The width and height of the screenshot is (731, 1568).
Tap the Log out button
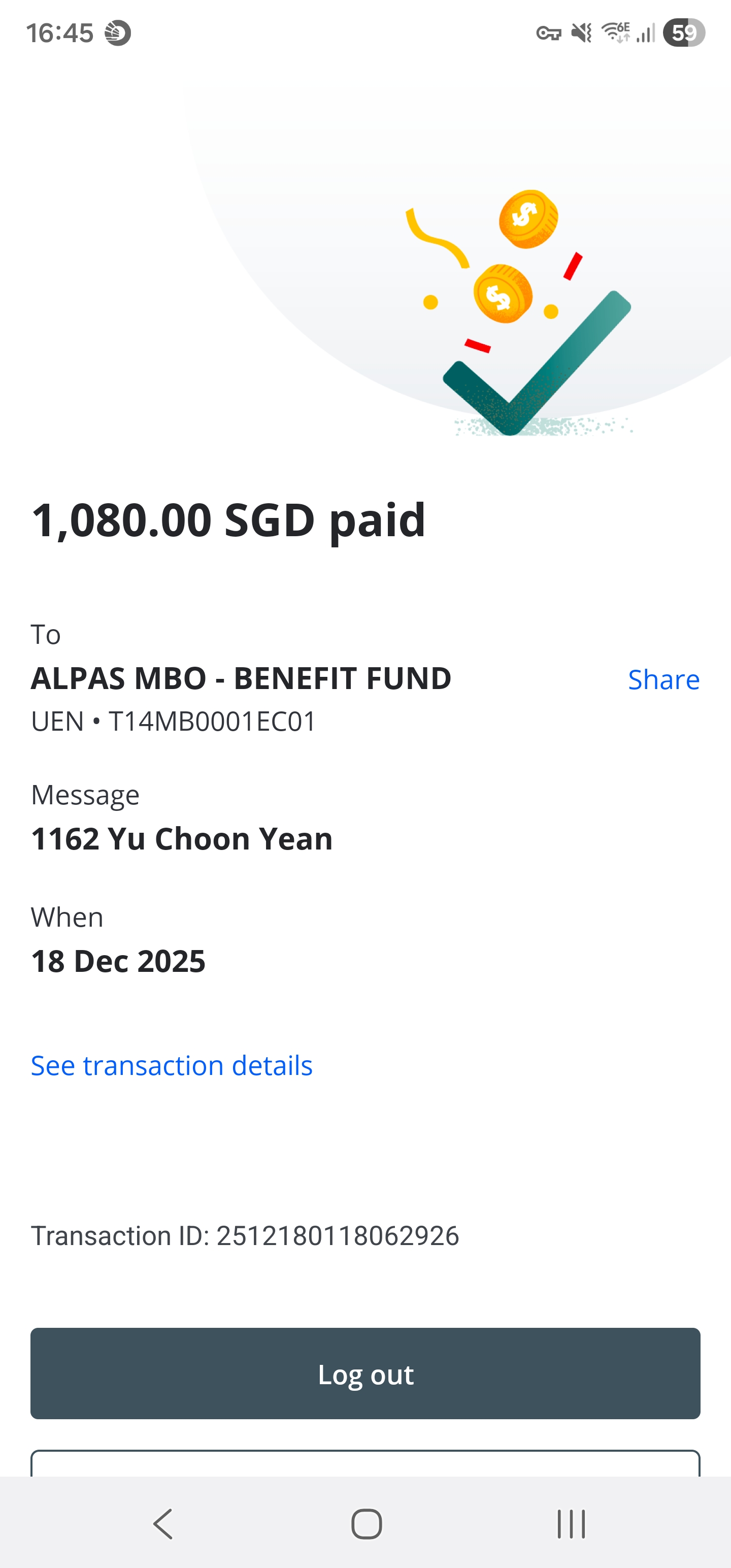coord(365,1373)
